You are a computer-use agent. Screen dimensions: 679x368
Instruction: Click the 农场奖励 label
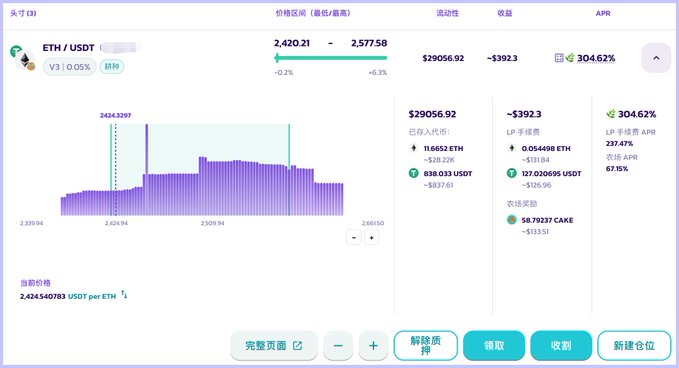click(522, 203)
